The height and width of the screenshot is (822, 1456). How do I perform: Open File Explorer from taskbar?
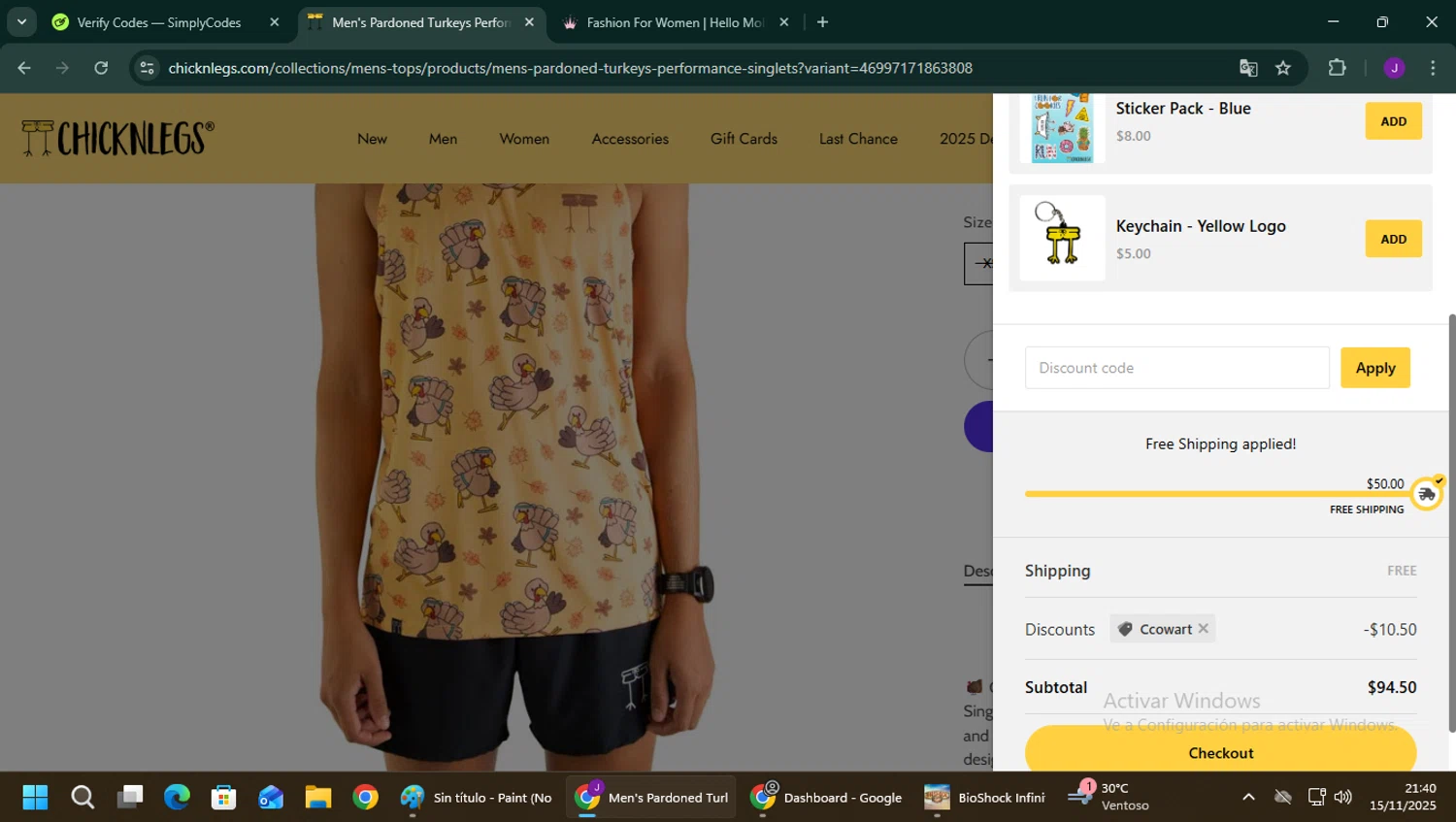click(318, 798)
